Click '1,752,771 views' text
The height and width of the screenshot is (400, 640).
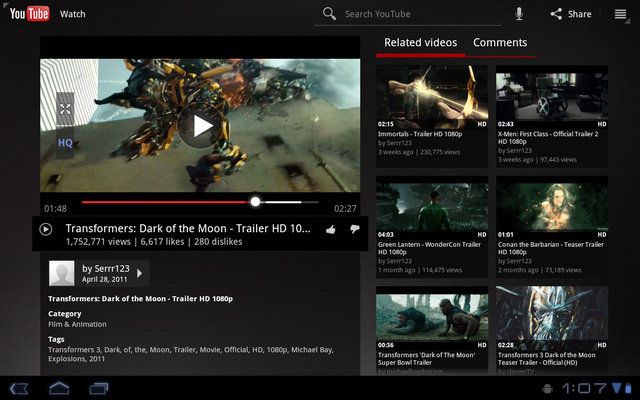pos(98,242)
